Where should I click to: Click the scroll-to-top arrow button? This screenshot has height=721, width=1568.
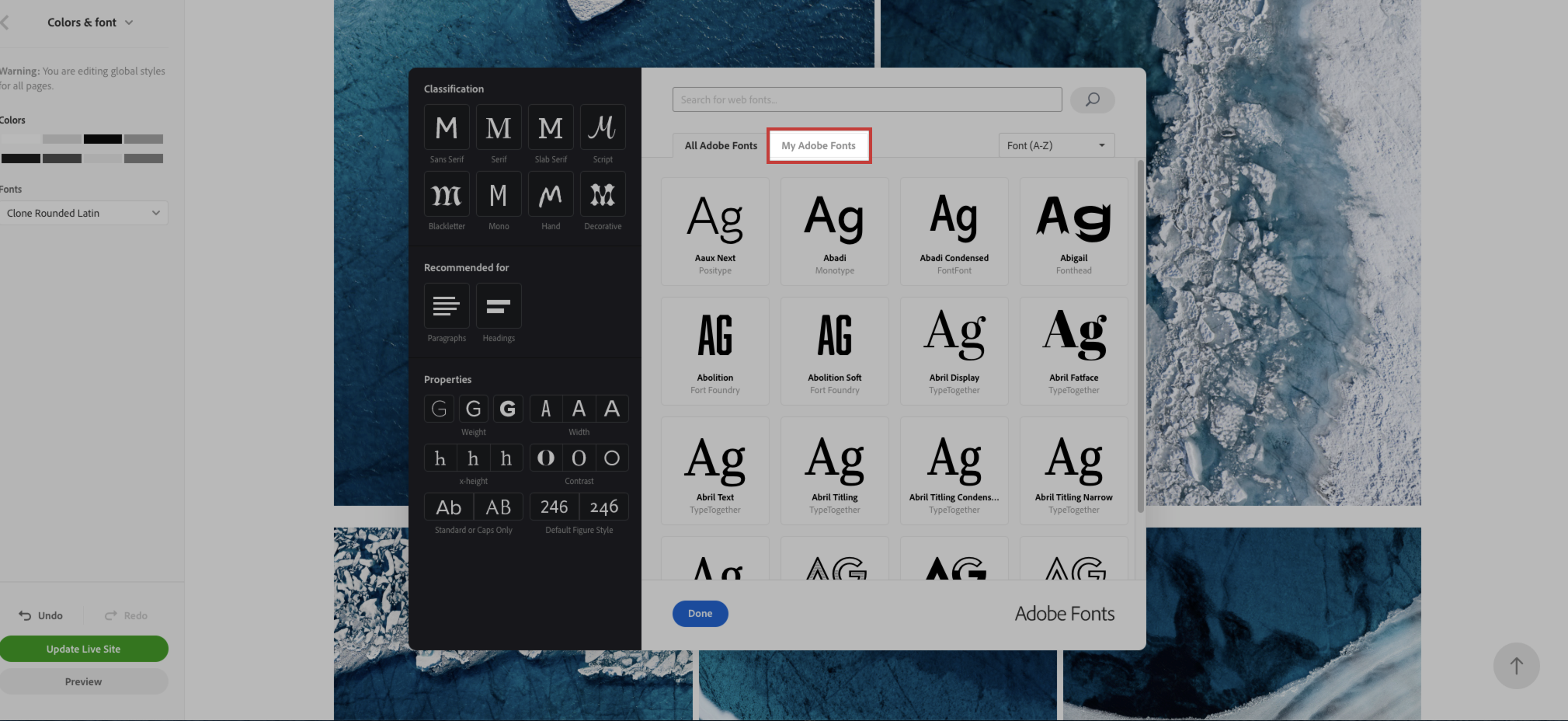coord(1516,666)
